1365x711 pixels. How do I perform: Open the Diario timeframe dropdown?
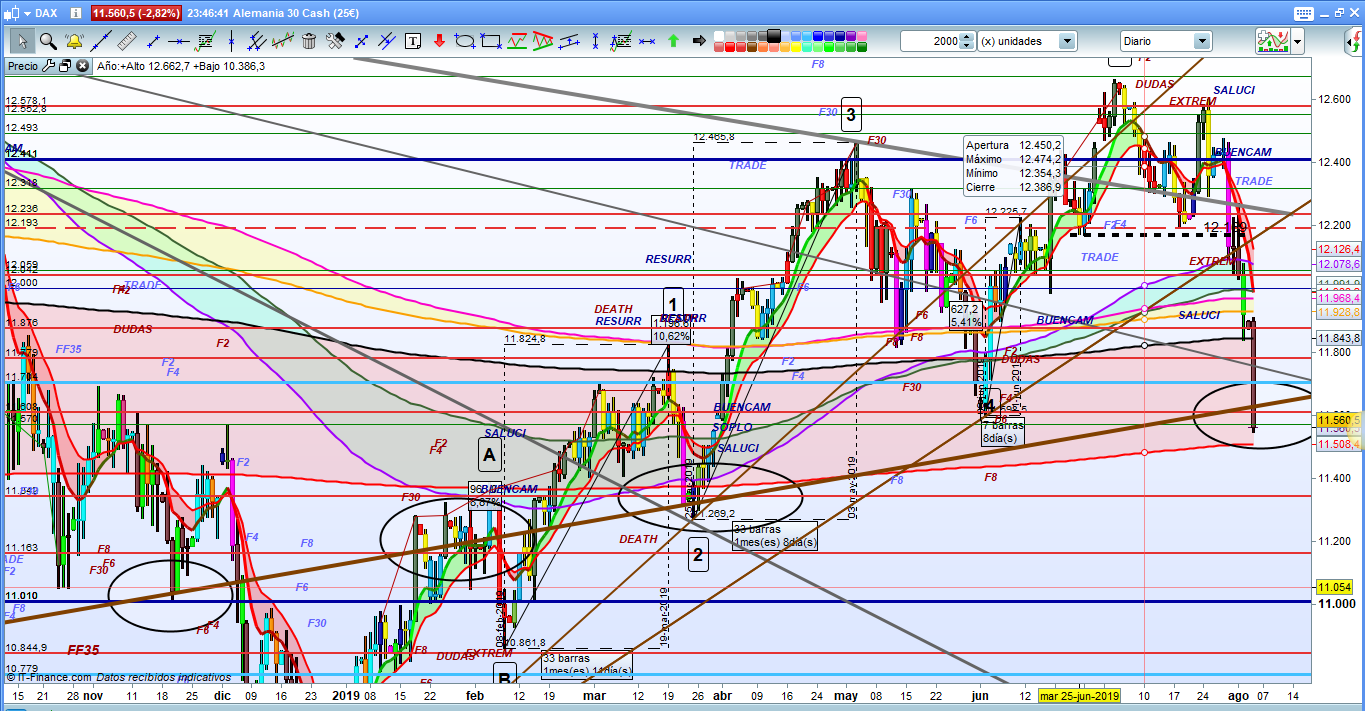point(1203,41)
